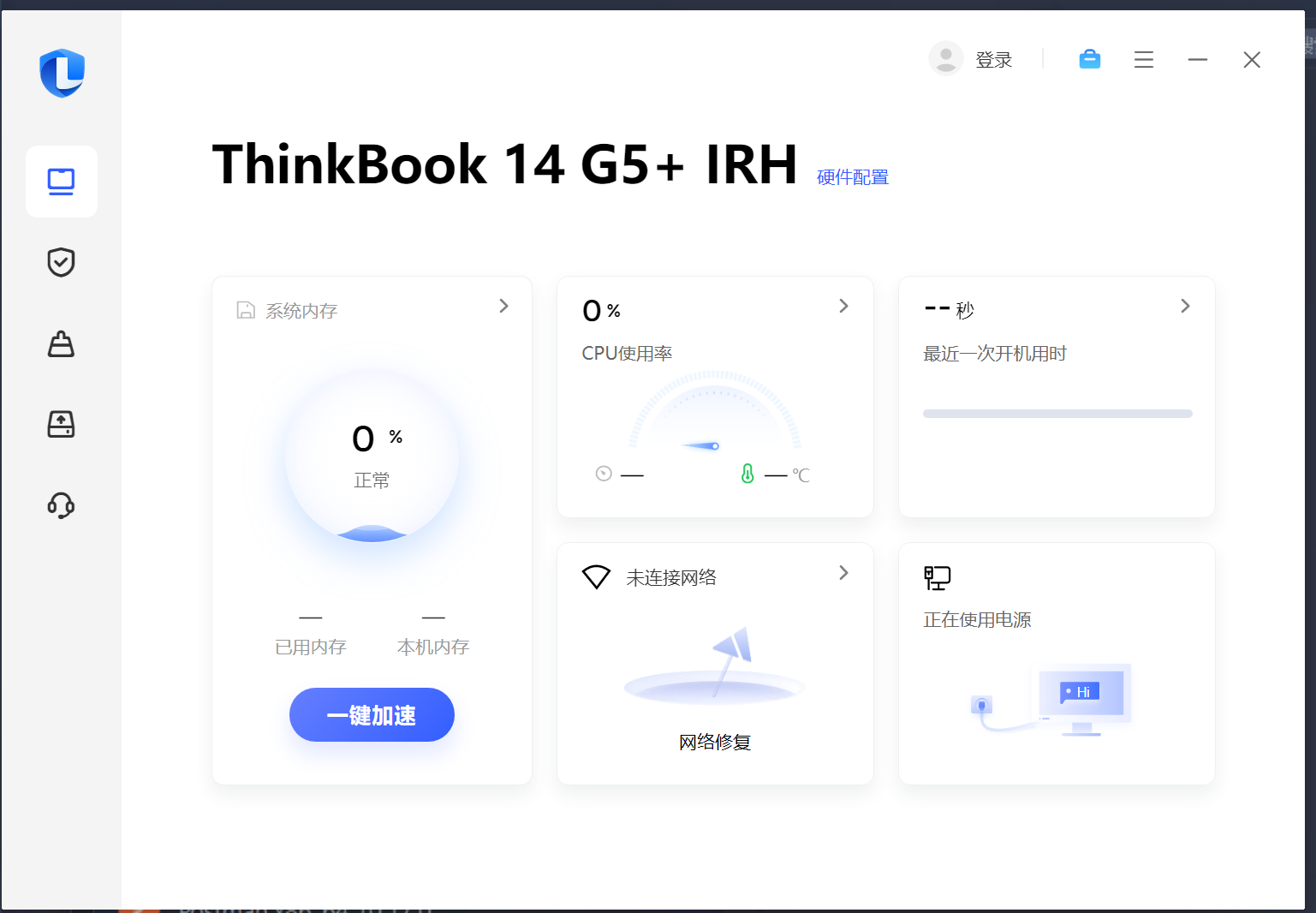Click the power plug monitor icon
1316x913 pixels.
[x=938, y=578]
